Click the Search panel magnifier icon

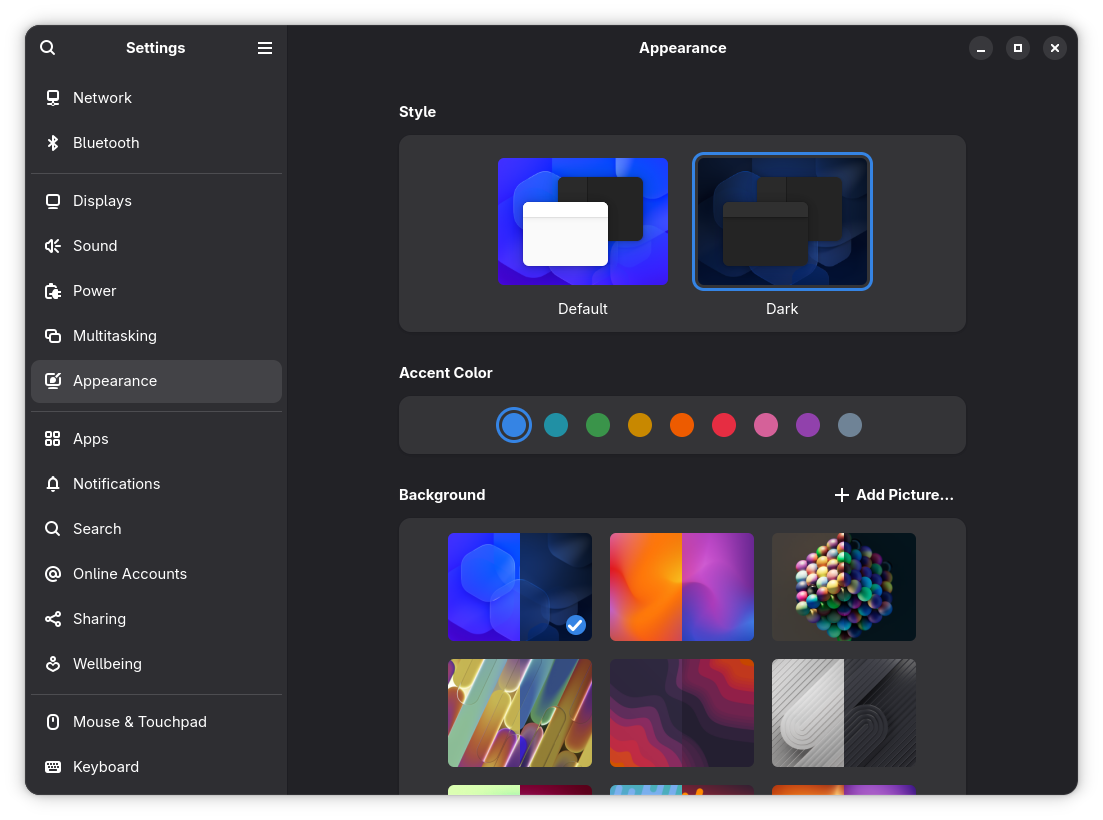[53, 529]
